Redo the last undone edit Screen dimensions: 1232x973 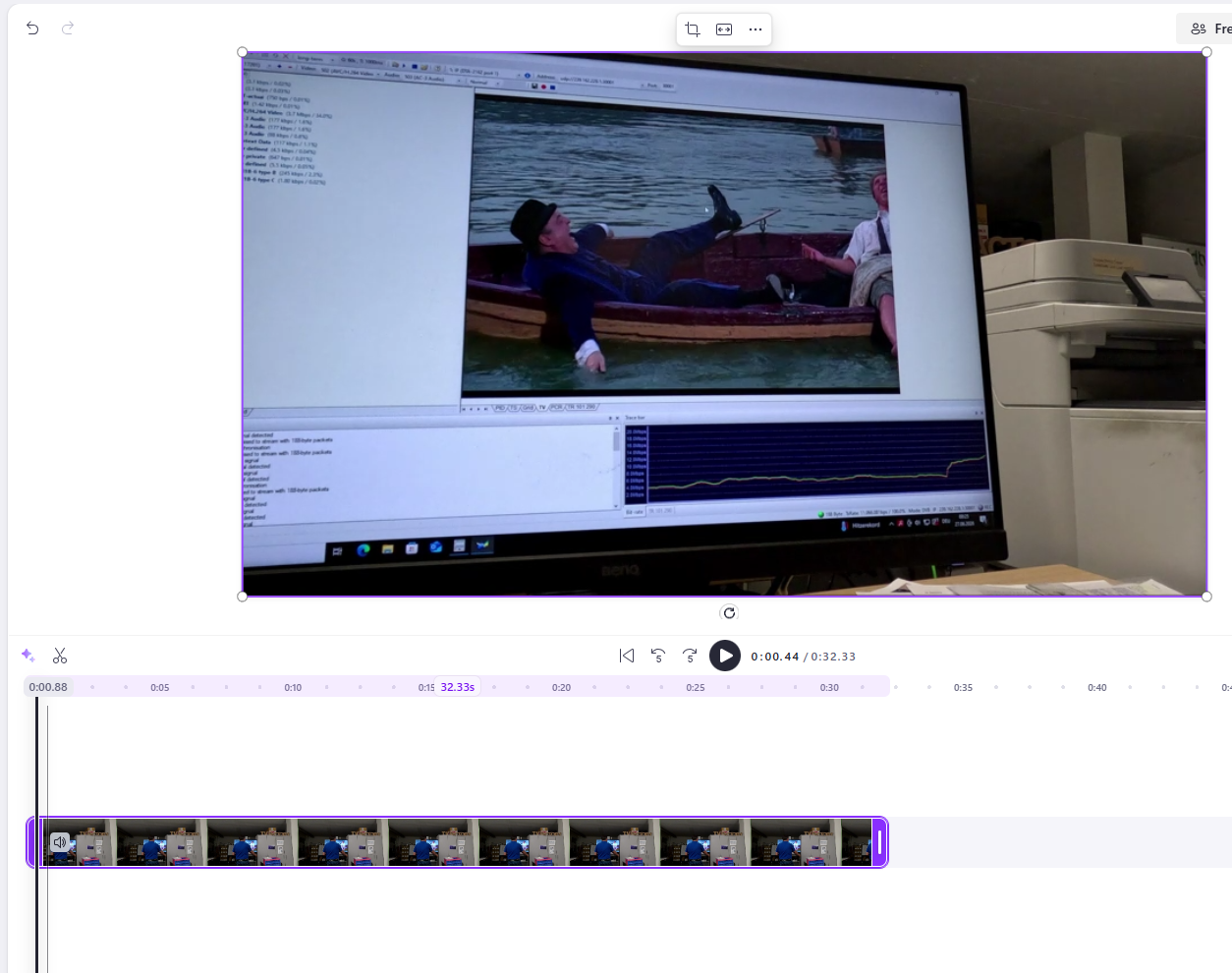click(68, 29)
